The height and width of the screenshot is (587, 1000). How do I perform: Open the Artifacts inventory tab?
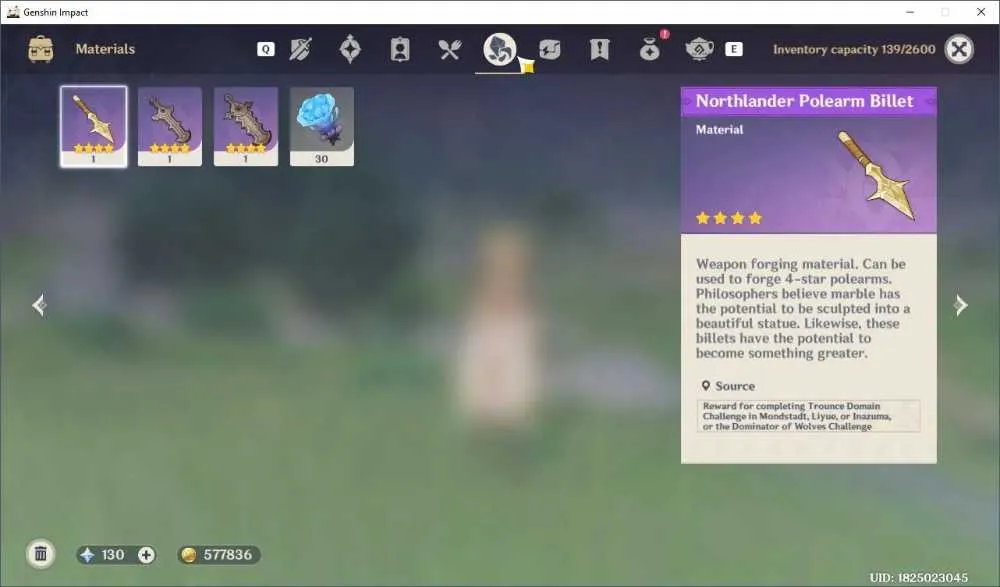(x=350, y=49)
